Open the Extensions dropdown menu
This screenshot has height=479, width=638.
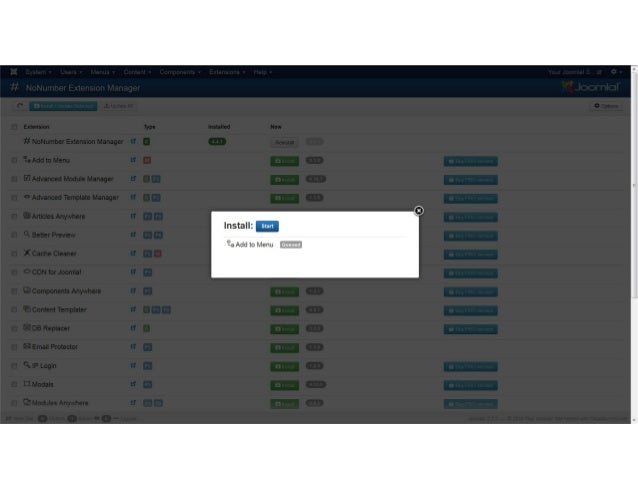coord(227,72)
